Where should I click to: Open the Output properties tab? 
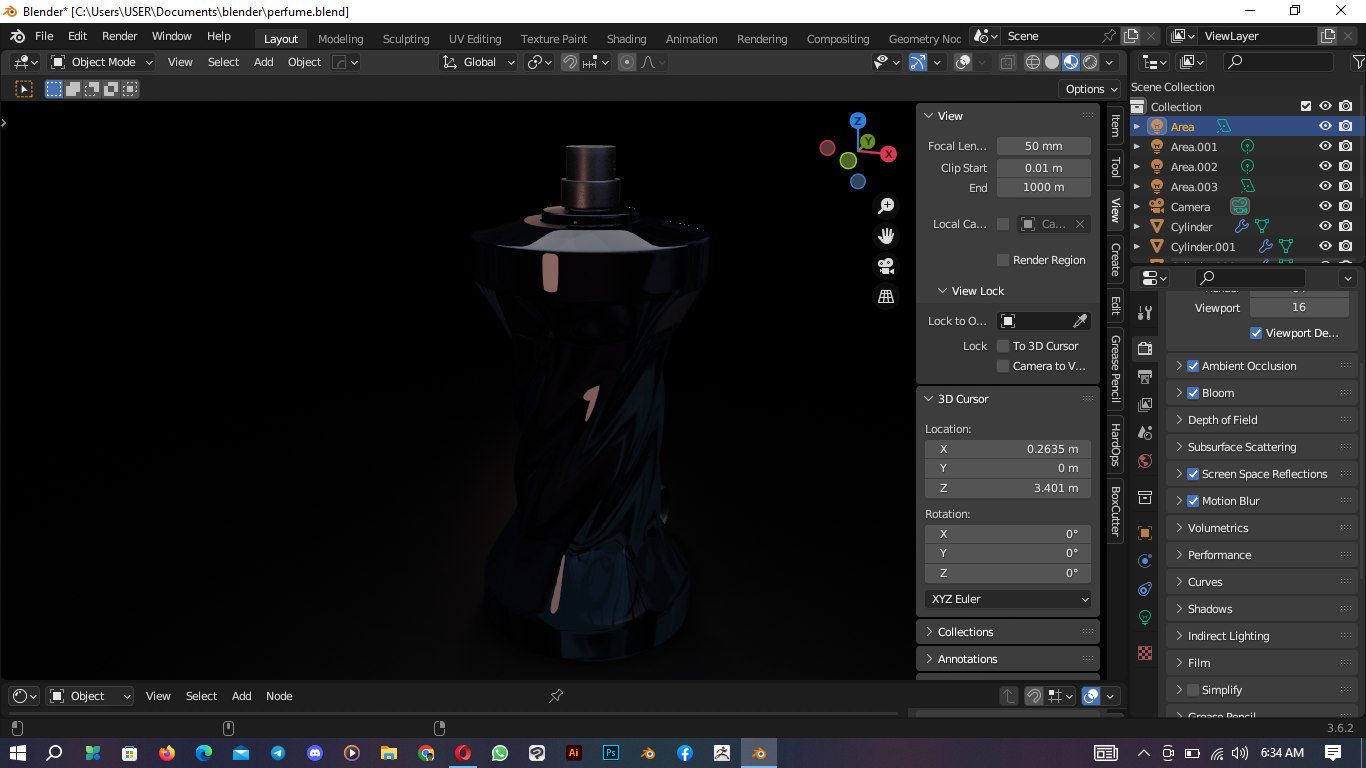coord(1145,376)
